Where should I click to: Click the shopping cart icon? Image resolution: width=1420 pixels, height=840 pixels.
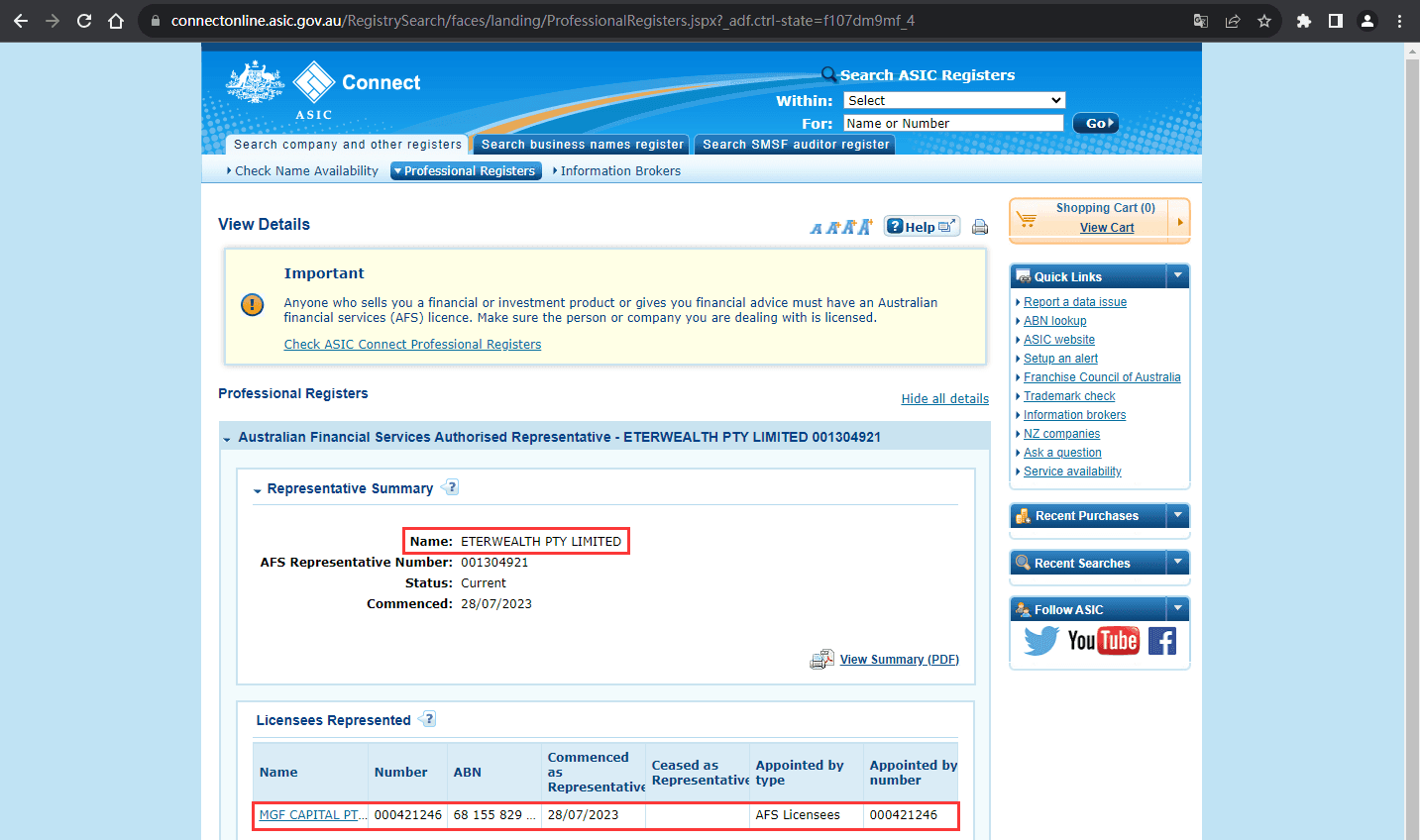click(x=1027, y=219)
